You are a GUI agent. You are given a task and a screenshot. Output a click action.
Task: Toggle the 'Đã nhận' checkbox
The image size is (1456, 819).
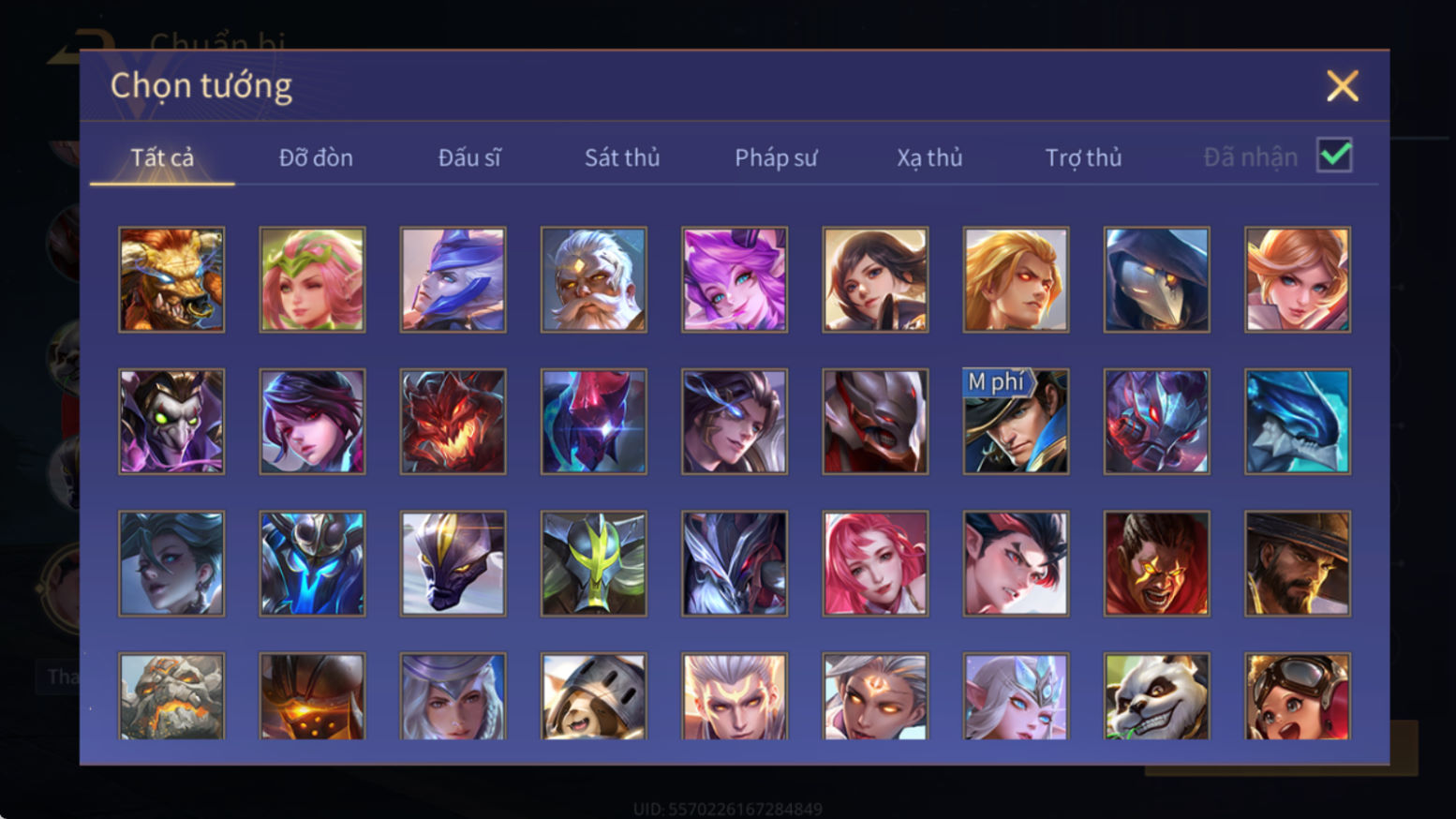point(1334,156)
